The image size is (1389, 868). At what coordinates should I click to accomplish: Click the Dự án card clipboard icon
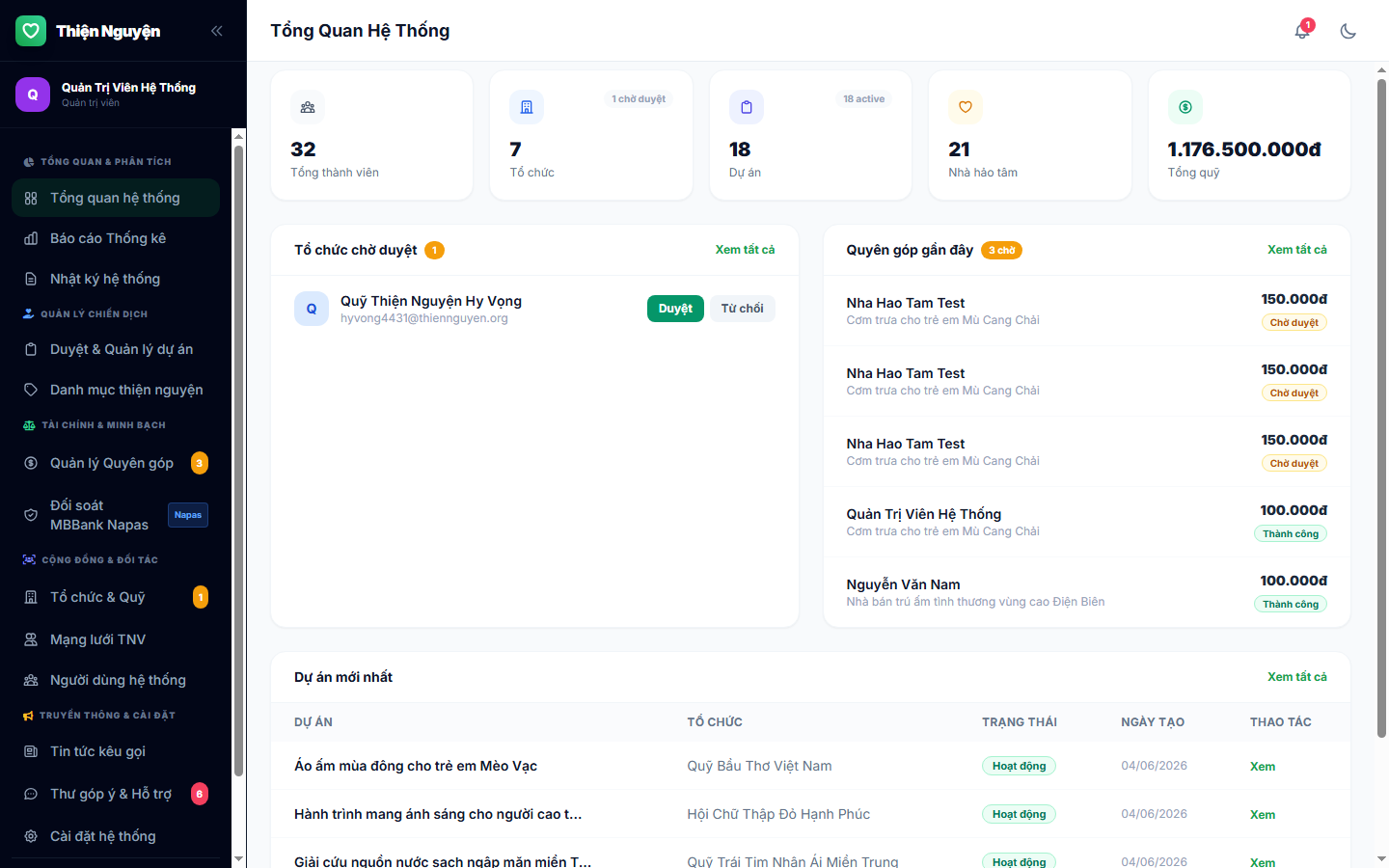(x=747, y=107)
